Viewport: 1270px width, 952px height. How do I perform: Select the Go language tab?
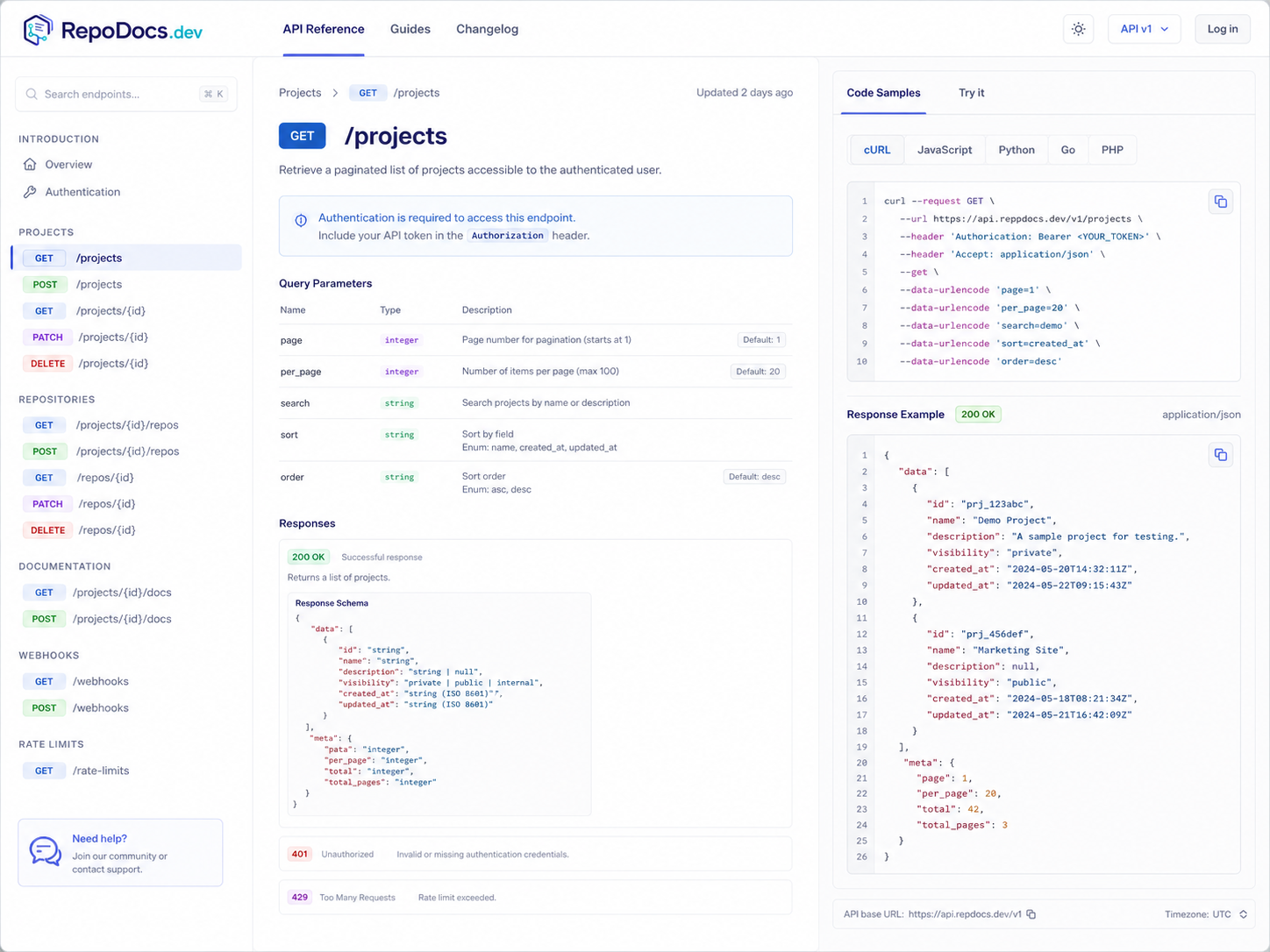click(x=1067, y=150)
